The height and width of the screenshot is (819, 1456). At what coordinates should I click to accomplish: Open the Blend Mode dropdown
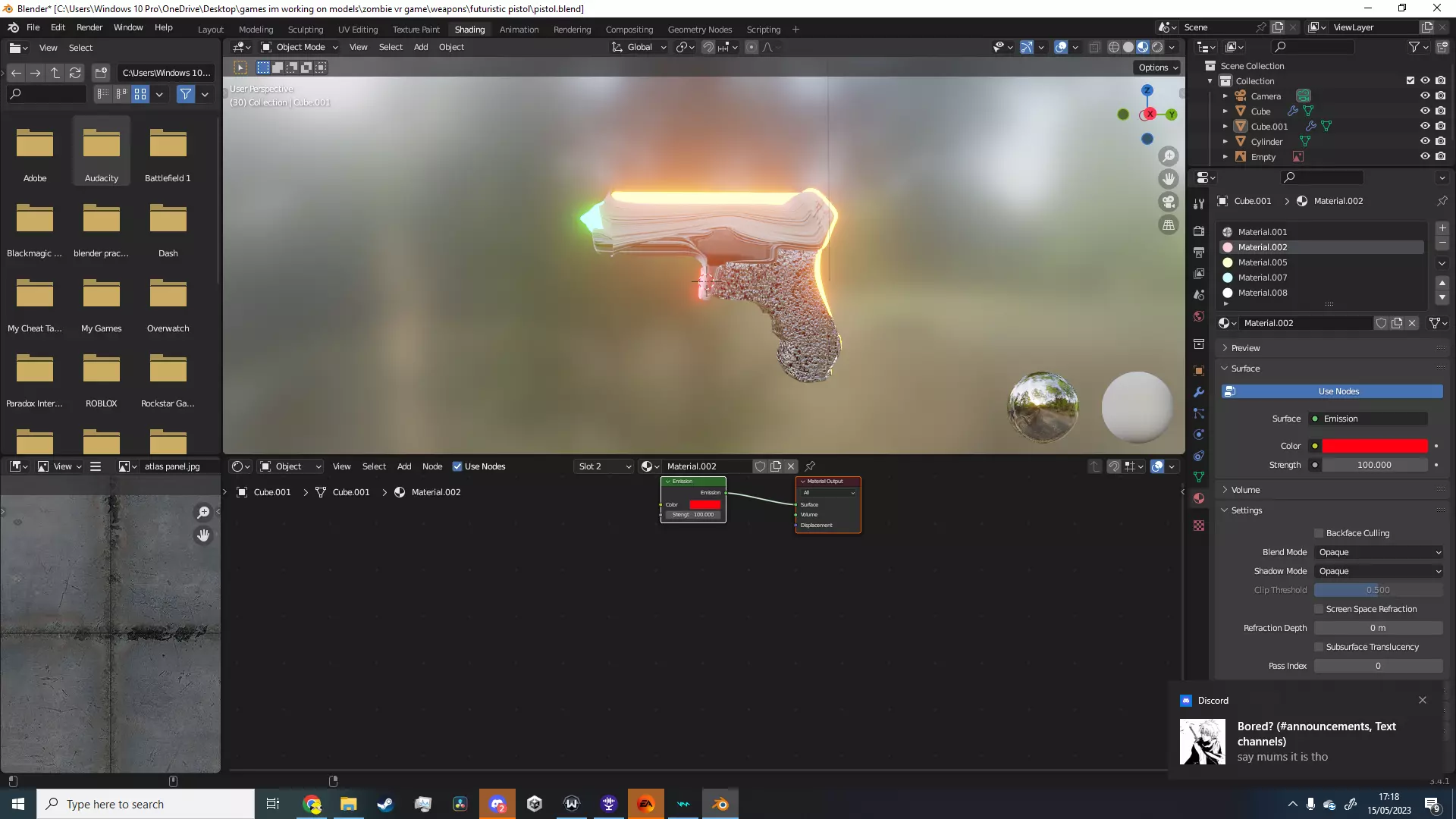1378,552
